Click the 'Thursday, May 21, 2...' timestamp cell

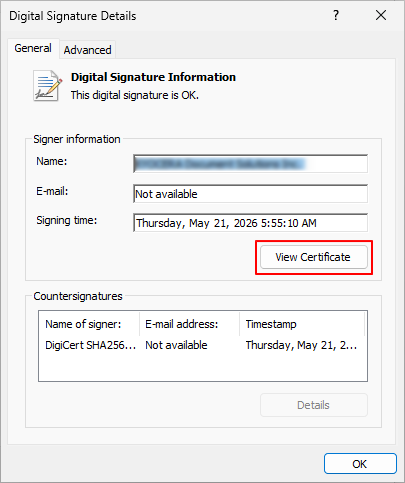[301, 345]
